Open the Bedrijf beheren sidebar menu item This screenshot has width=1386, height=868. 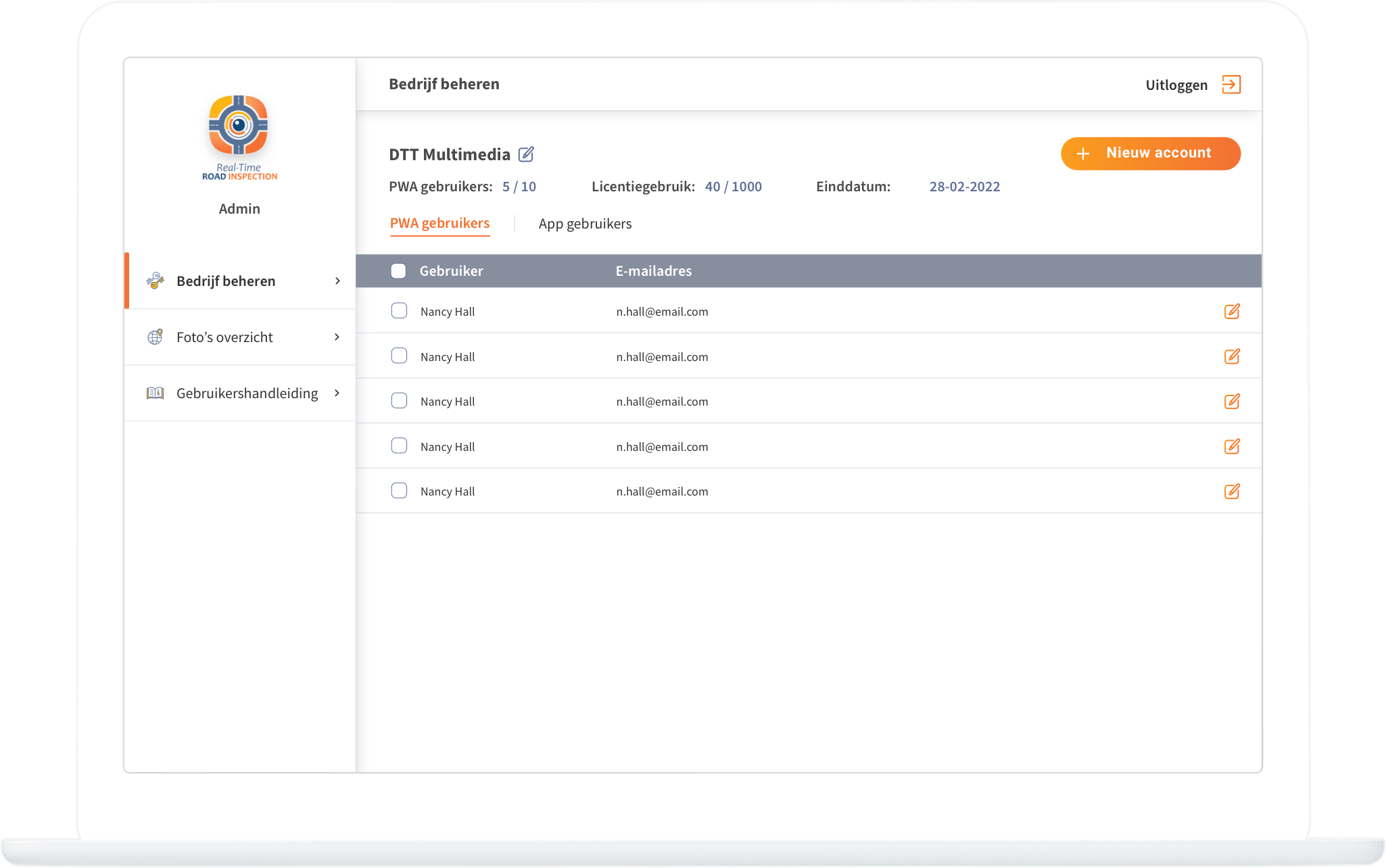(241, 281)
